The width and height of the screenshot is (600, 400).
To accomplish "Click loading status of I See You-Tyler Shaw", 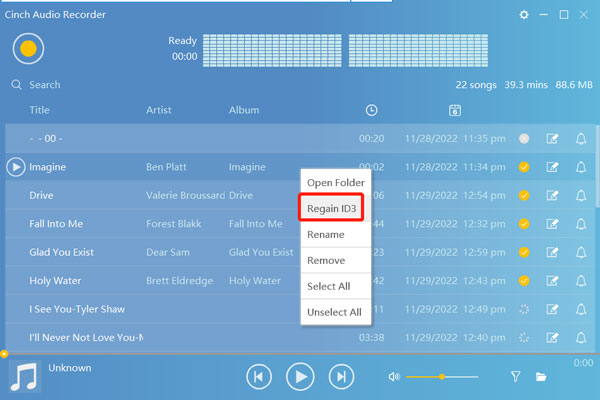I will (524, 309).
